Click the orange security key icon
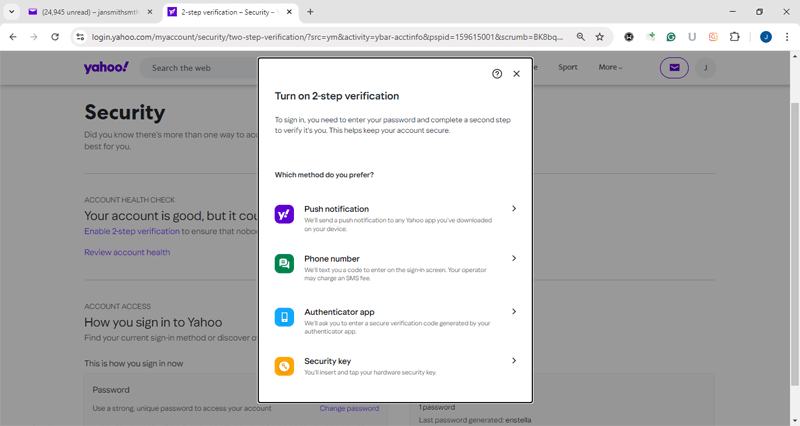This screenshot has height=426, width=800. (284, 366)
